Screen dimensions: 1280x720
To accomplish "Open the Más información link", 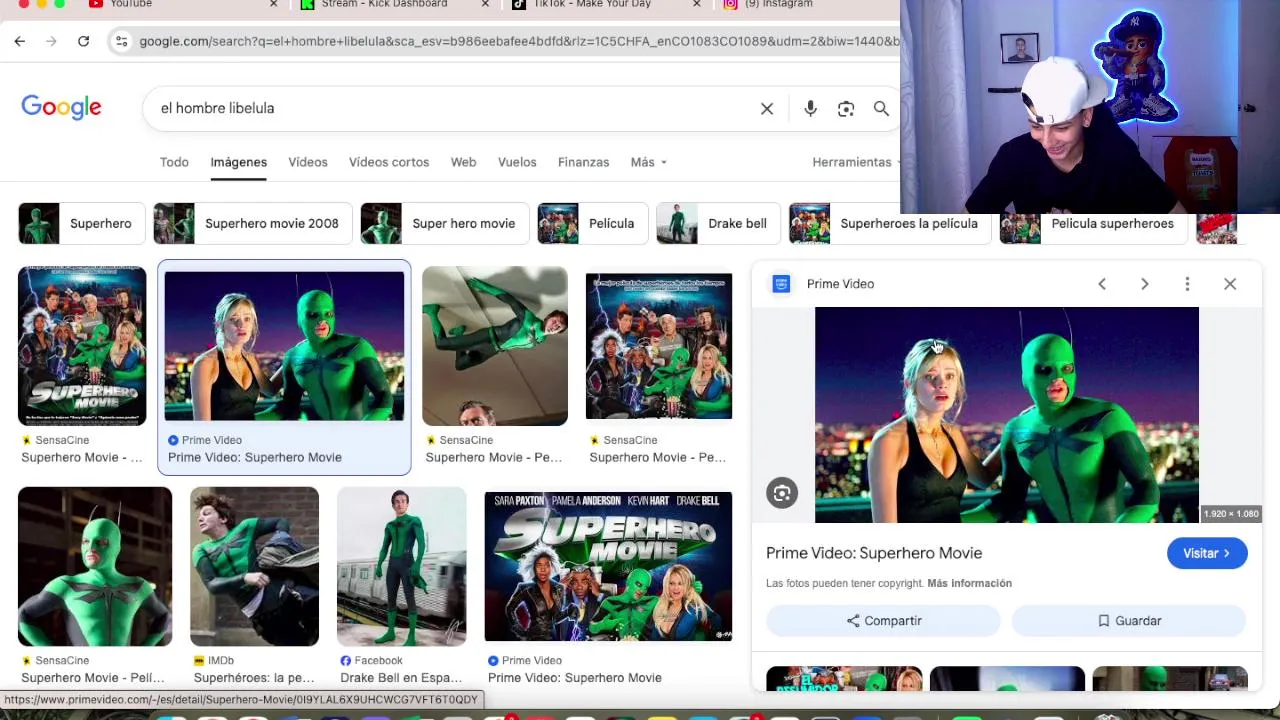I will point(969,583).
